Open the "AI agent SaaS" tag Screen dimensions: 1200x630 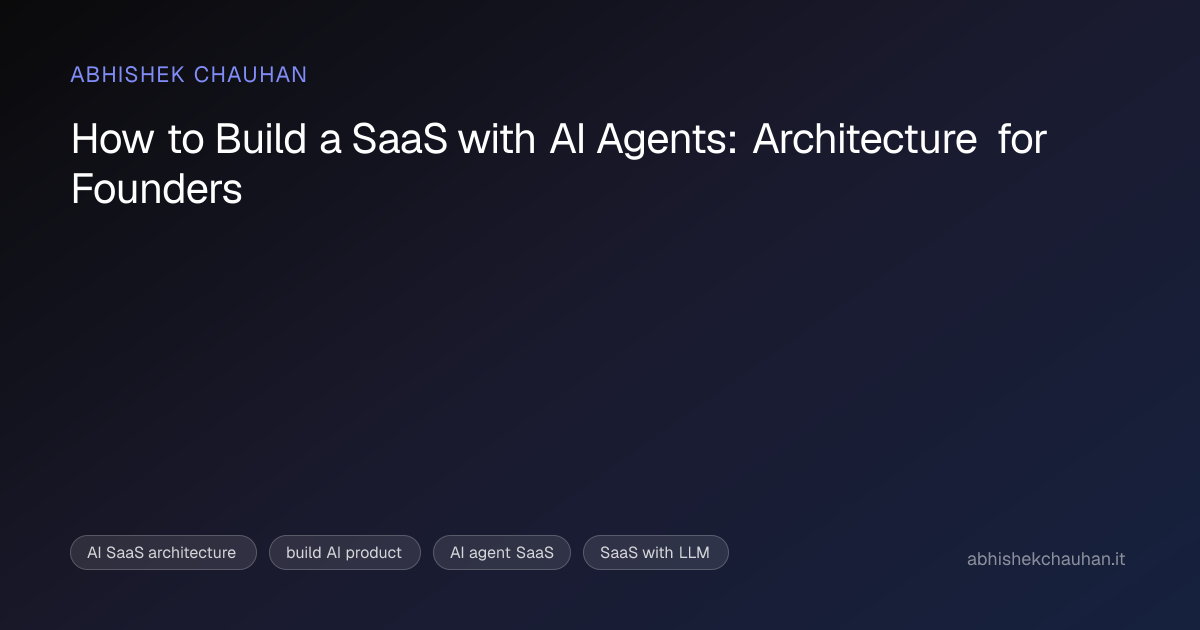point(501,552)
